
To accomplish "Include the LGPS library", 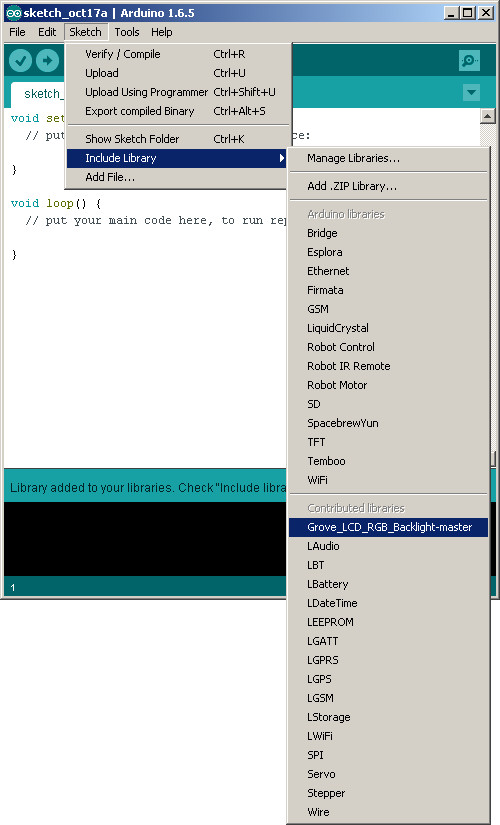I will click(388, 678).
